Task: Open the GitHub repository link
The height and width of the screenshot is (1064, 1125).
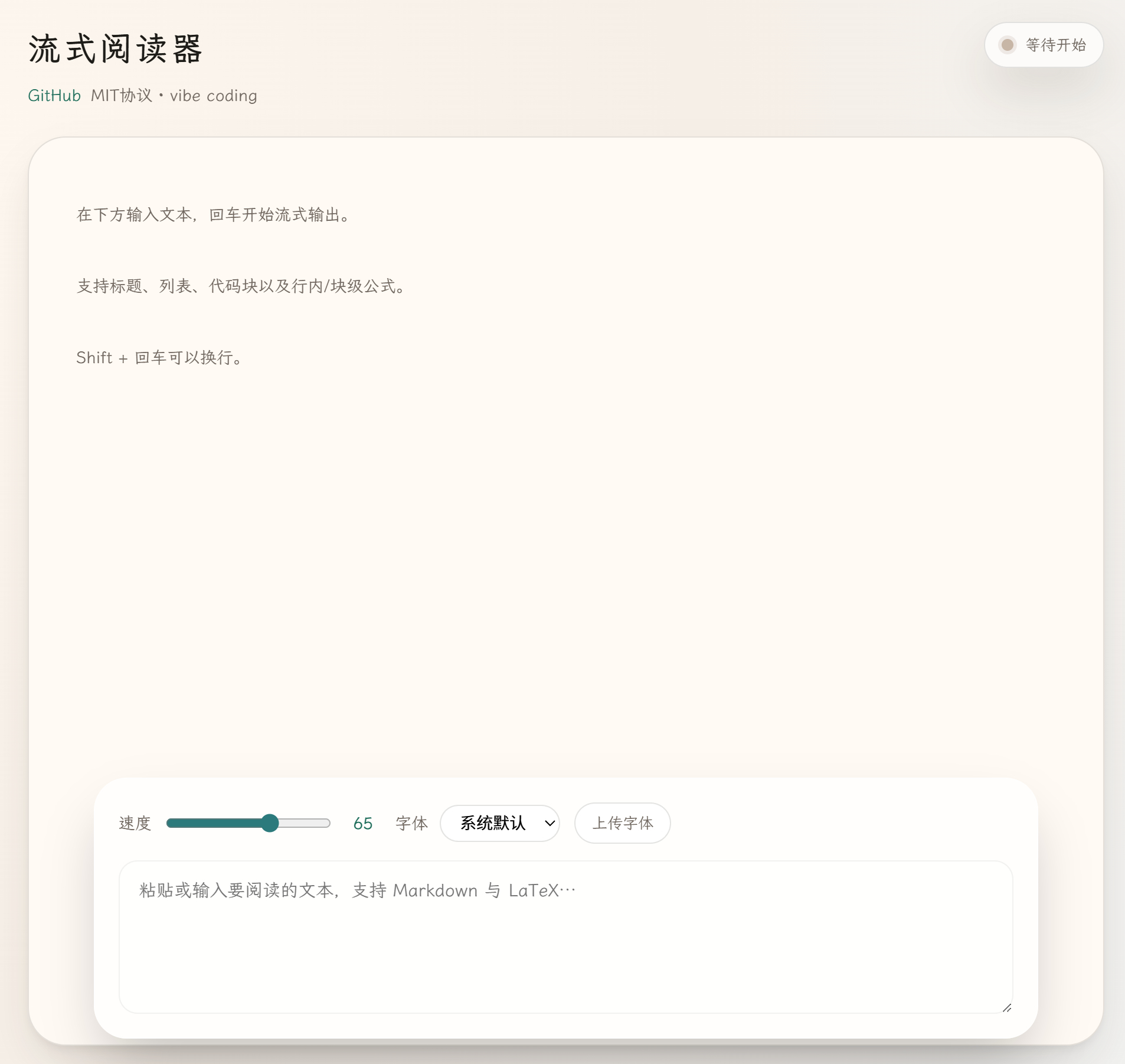Action: 54,95
